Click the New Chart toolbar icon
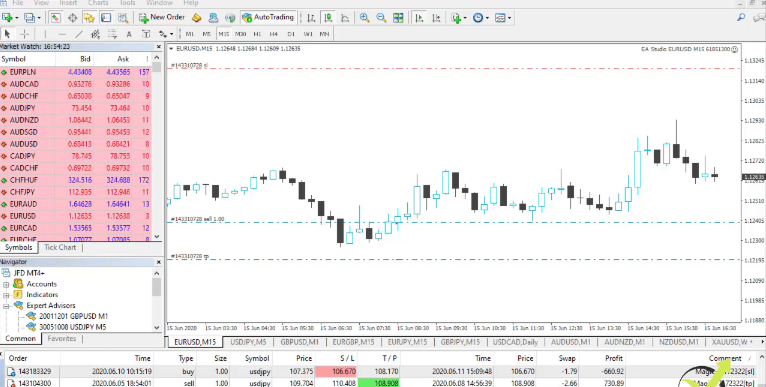 click(7, 18)
